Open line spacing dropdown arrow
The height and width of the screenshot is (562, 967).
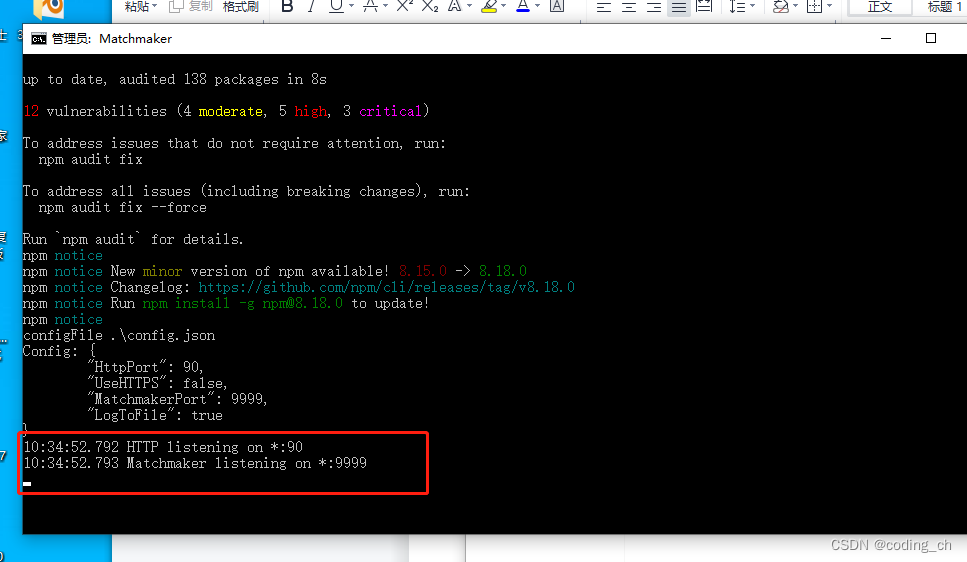pos(752,6)
